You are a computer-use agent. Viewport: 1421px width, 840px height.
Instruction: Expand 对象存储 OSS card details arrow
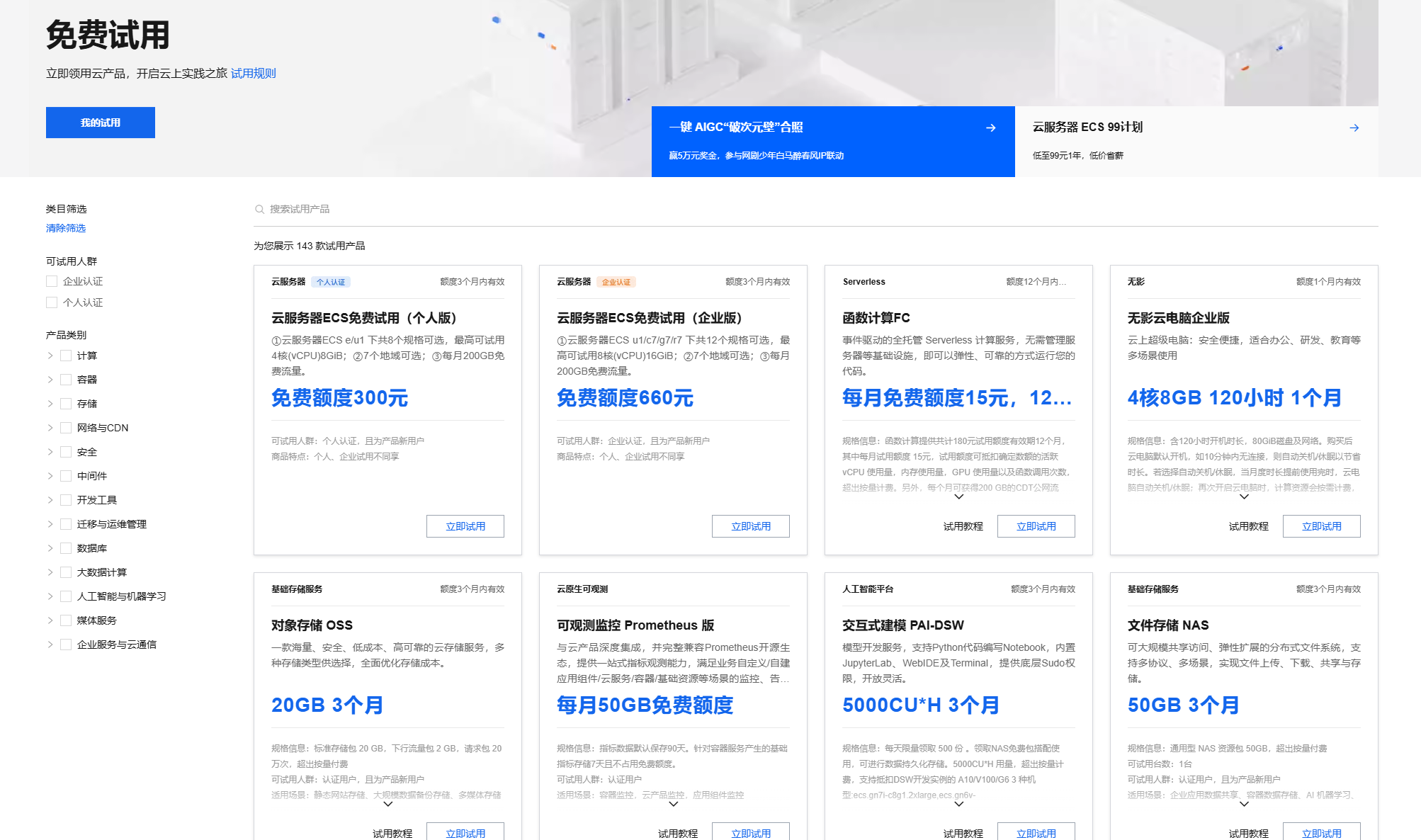tap(387, 804)
